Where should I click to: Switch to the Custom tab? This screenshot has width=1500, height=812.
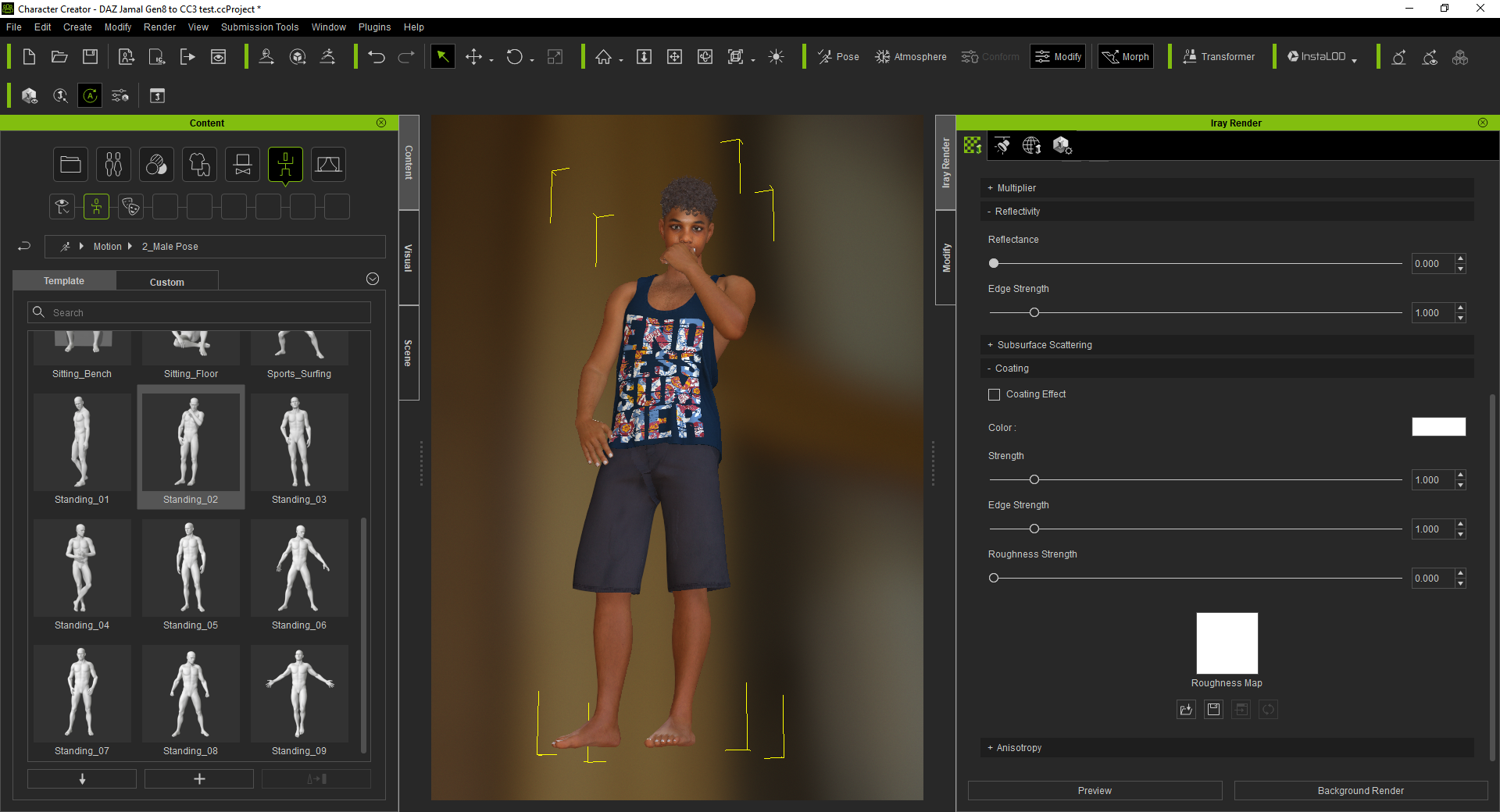[167, 282]
